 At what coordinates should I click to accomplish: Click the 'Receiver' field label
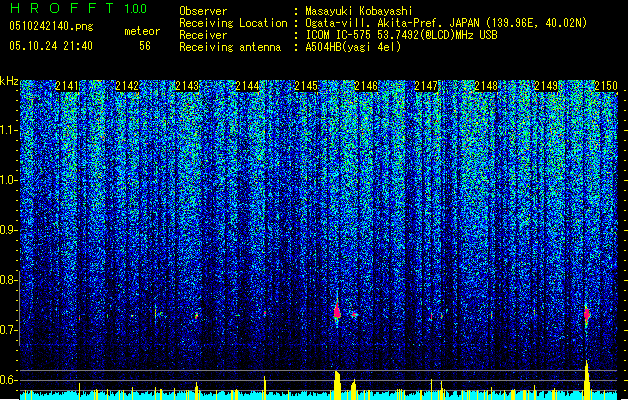203,35
